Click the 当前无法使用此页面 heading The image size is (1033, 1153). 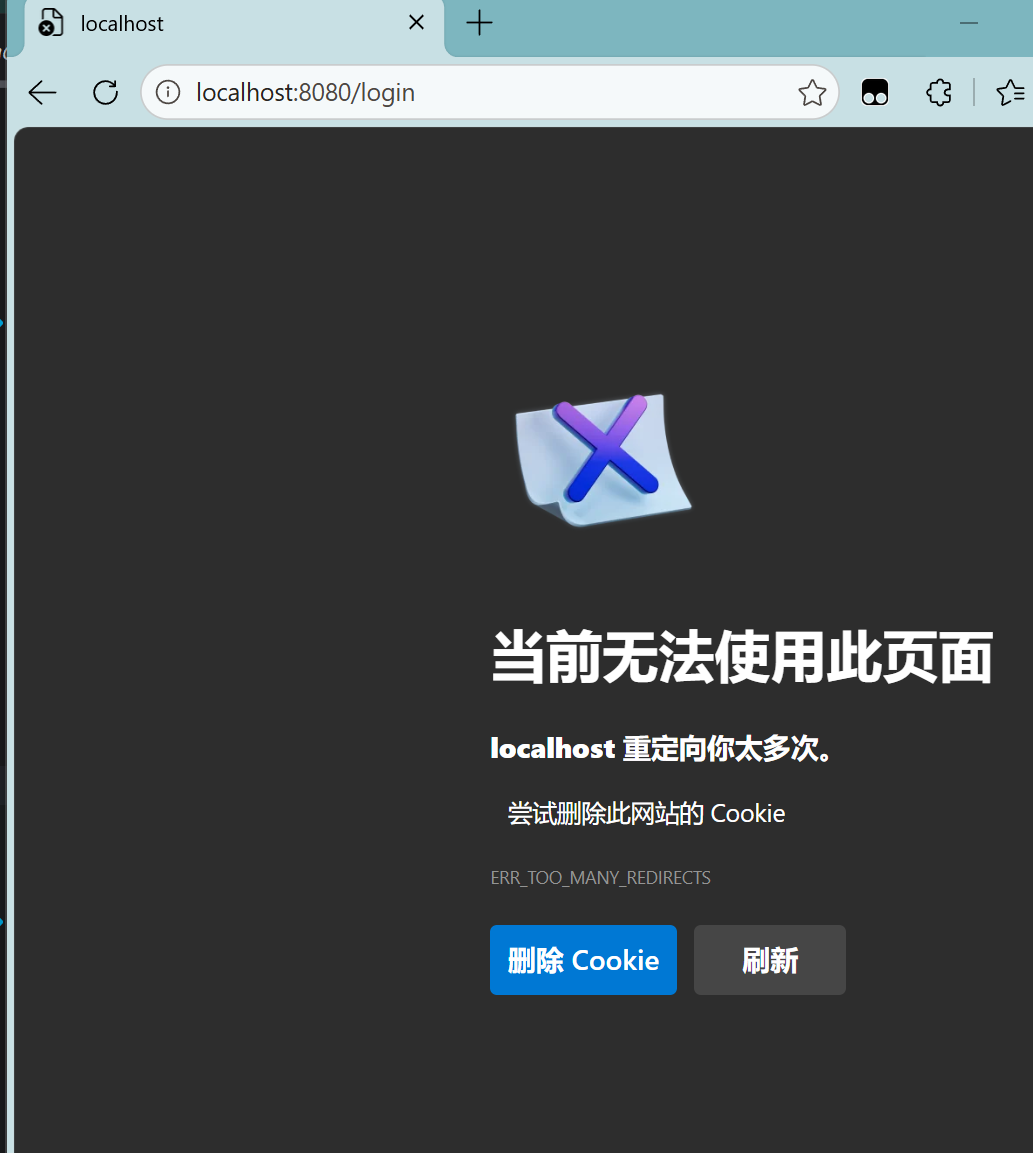pyautogui.click(x=742, y=657)
